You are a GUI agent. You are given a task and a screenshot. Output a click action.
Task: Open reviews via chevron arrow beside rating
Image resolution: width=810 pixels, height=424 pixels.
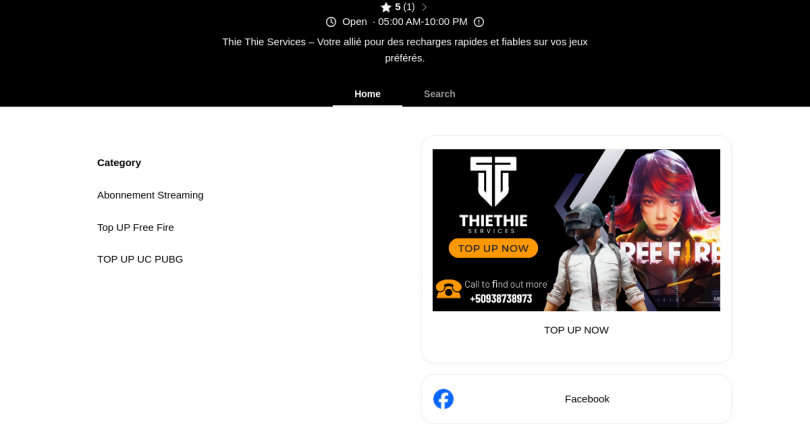tap(425, 7)
